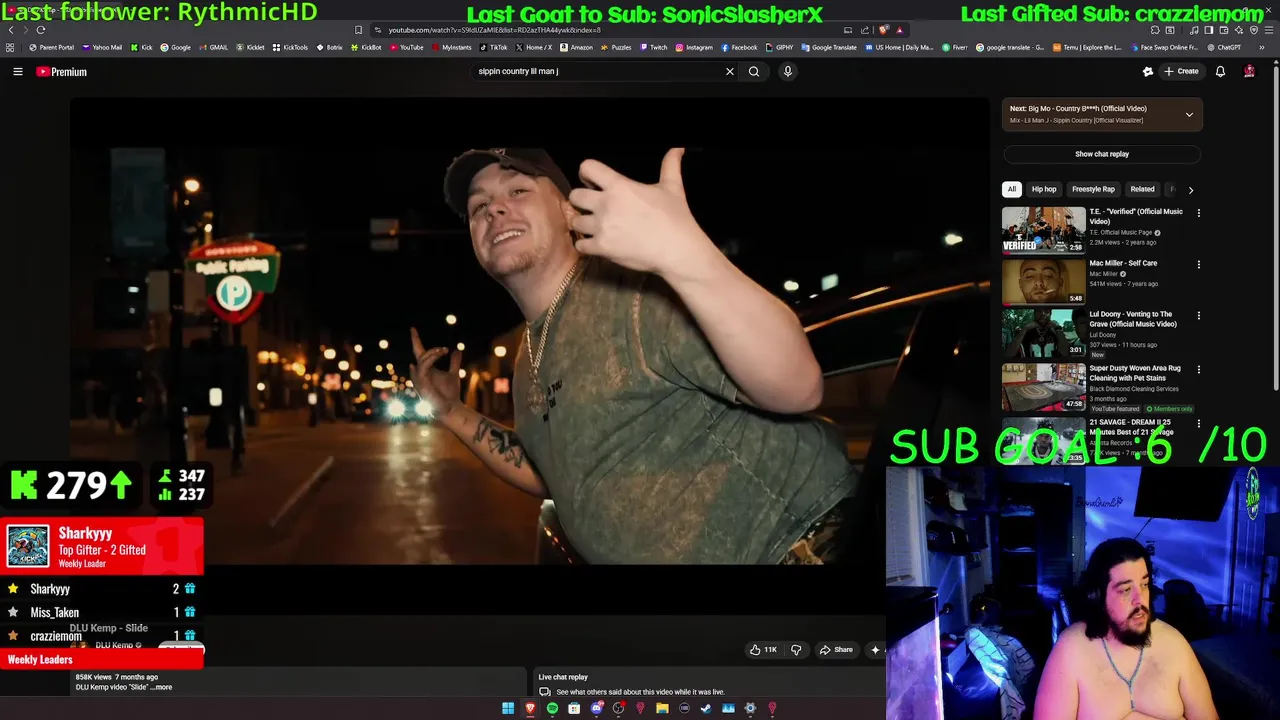This screenshot has width=1280, height=720.
Task: Open Microsoft Store from taskbar
Action: 574,709
